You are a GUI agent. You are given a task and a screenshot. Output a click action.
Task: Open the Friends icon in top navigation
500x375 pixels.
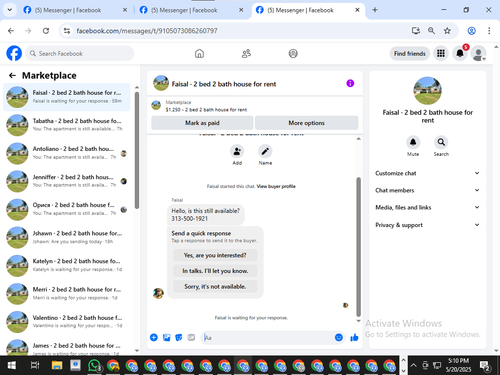pos(246,53)
